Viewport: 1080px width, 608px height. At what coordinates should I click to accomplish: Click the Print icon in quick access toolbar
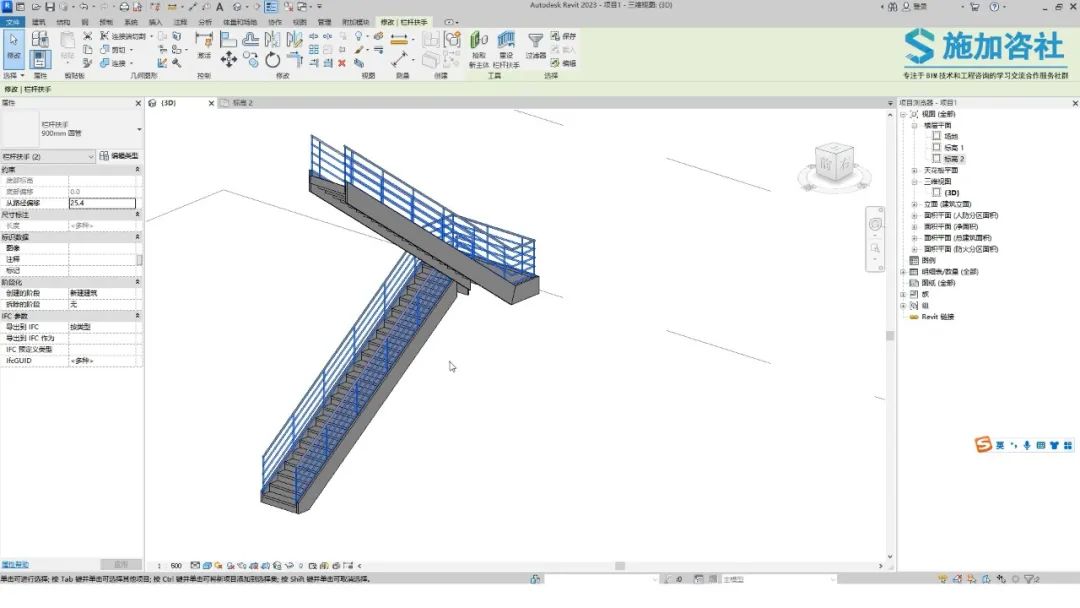click(124, 7)
